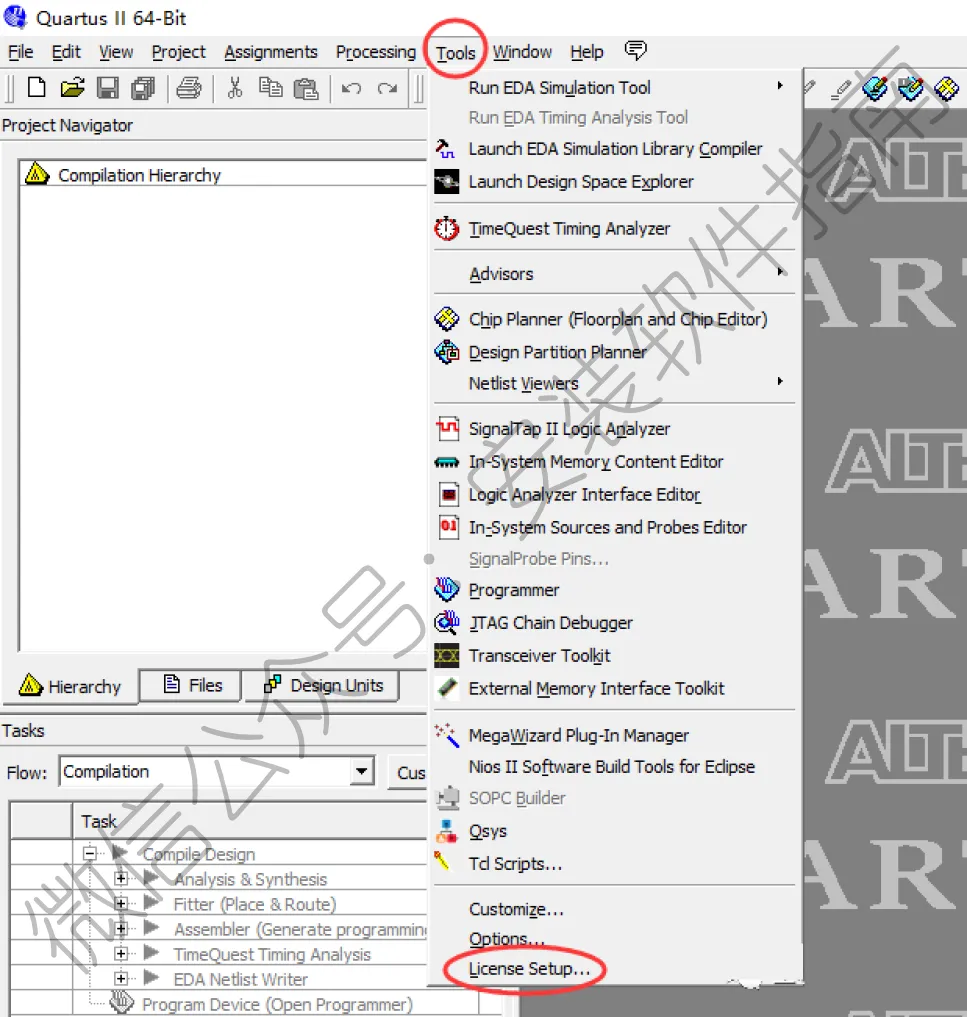The width and height of the screenshot is (967, 1017).
Task: Click the Chip Planner menu icon
Action: tap(446, 319)
